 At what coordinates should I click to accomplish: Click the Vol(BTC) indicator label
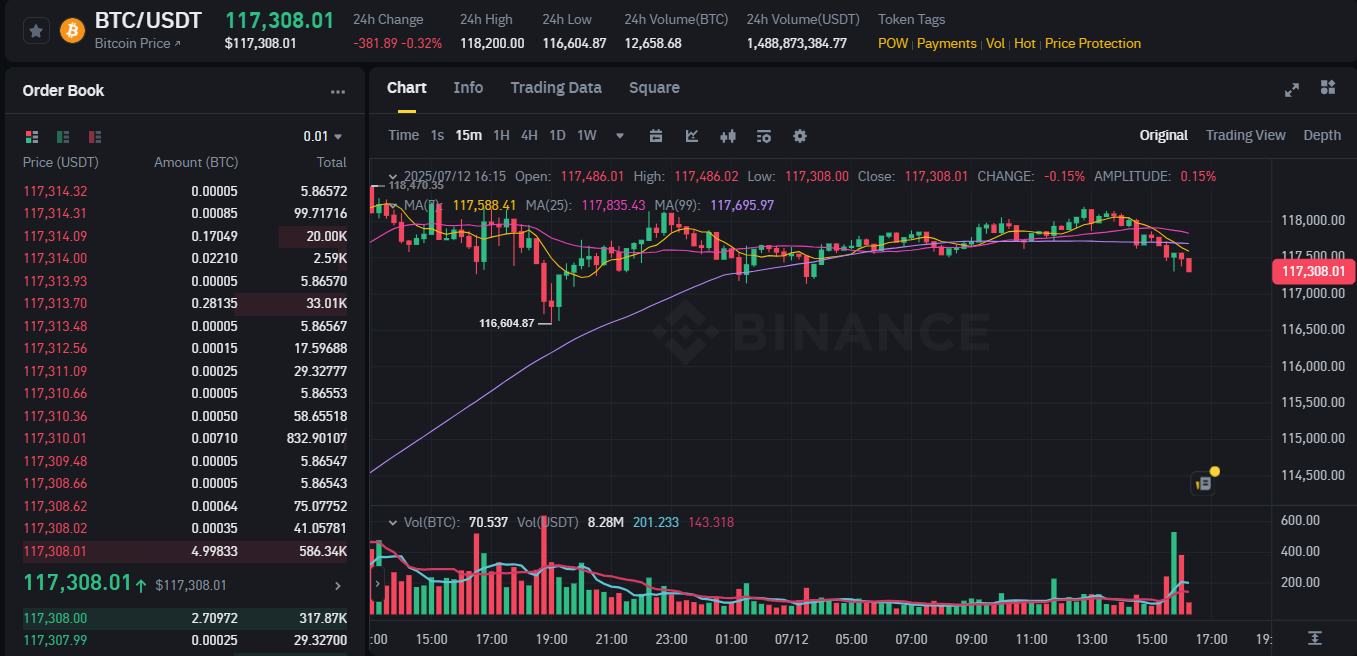coord(431,522)
